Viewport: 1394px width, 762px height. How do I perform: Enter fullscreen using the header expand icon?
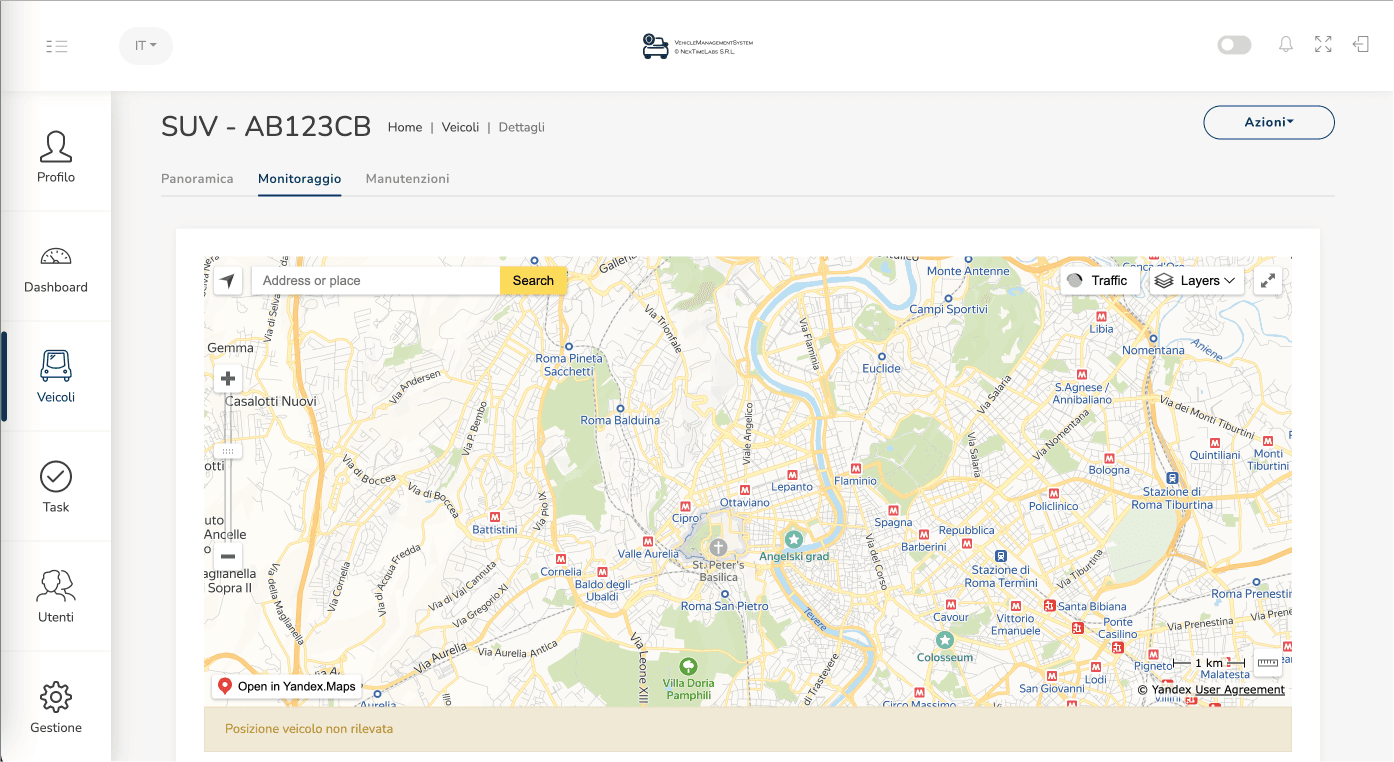1323,45
